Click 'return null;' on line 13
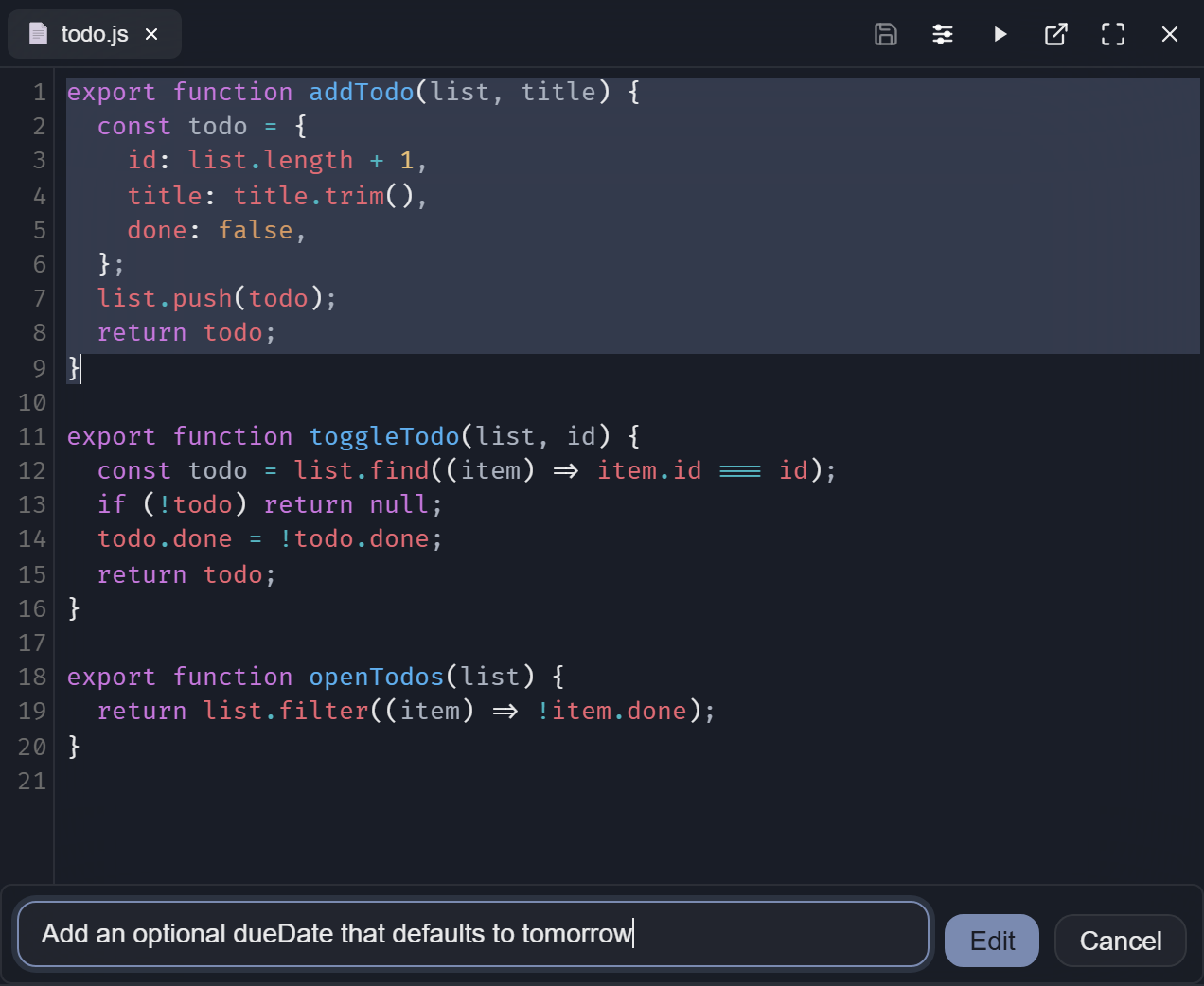 [353, 504]
